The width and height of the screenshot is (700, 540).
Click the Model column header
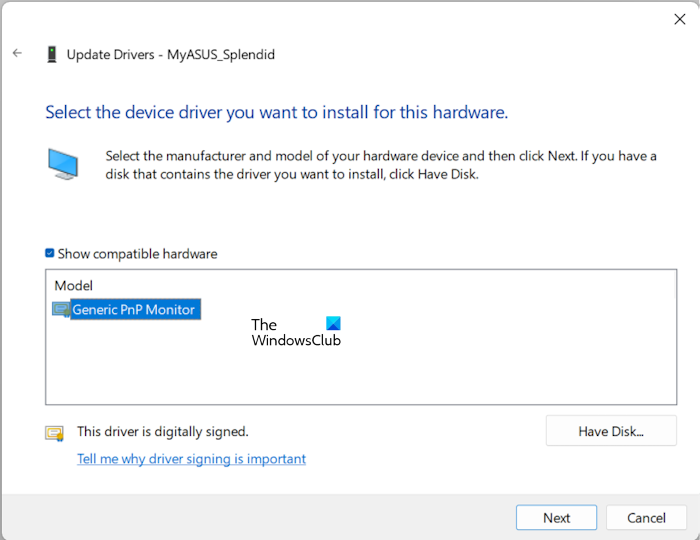pos(74,286)
